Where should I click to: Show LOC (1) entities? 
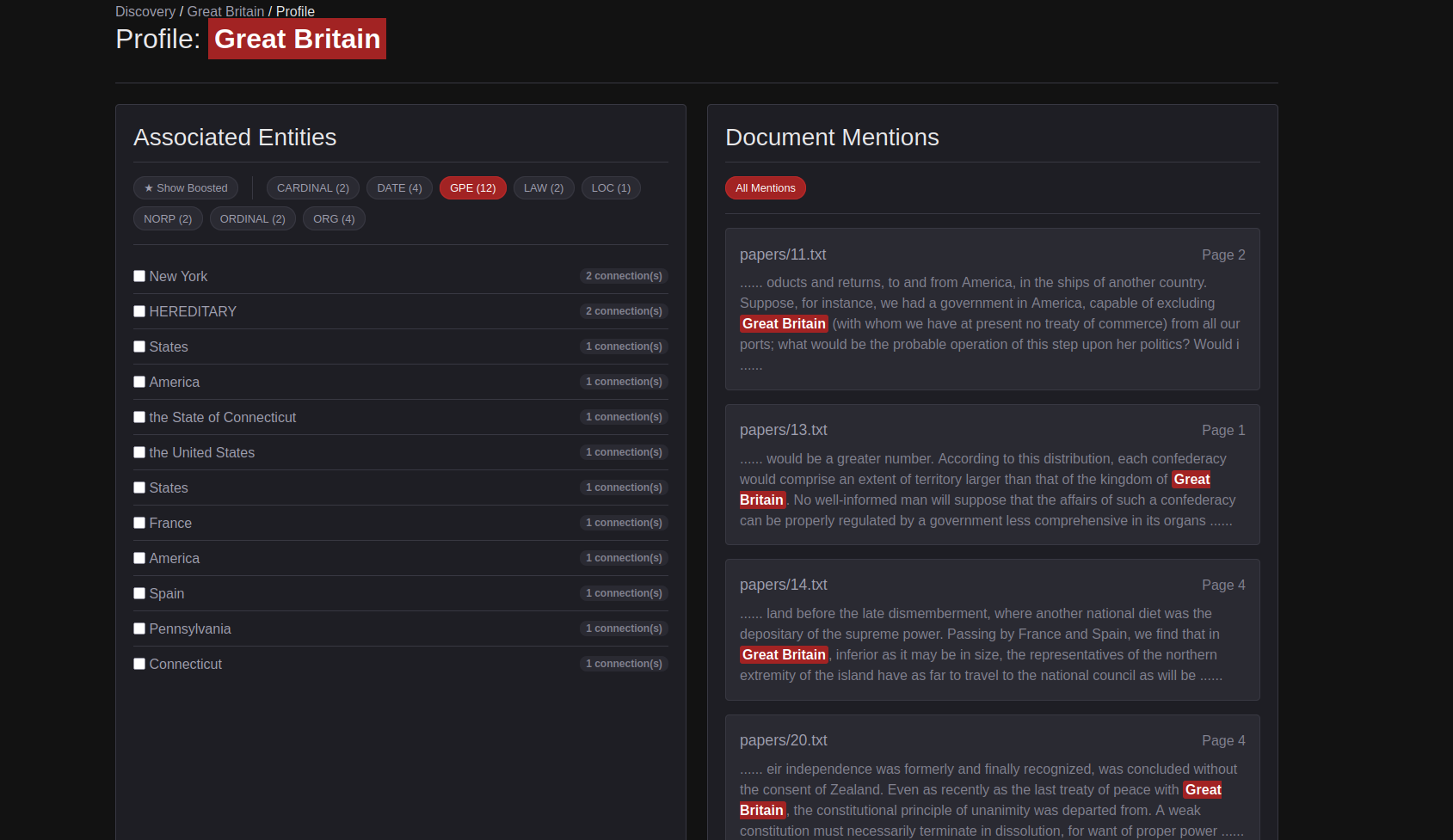point(611,188)
